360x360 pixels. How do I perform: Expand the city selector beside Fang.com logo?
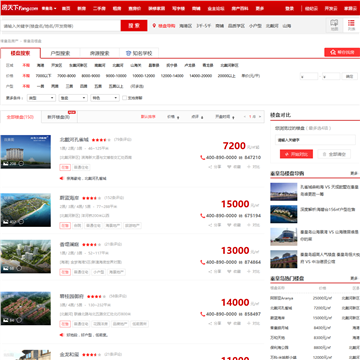(x=49, y=8)
